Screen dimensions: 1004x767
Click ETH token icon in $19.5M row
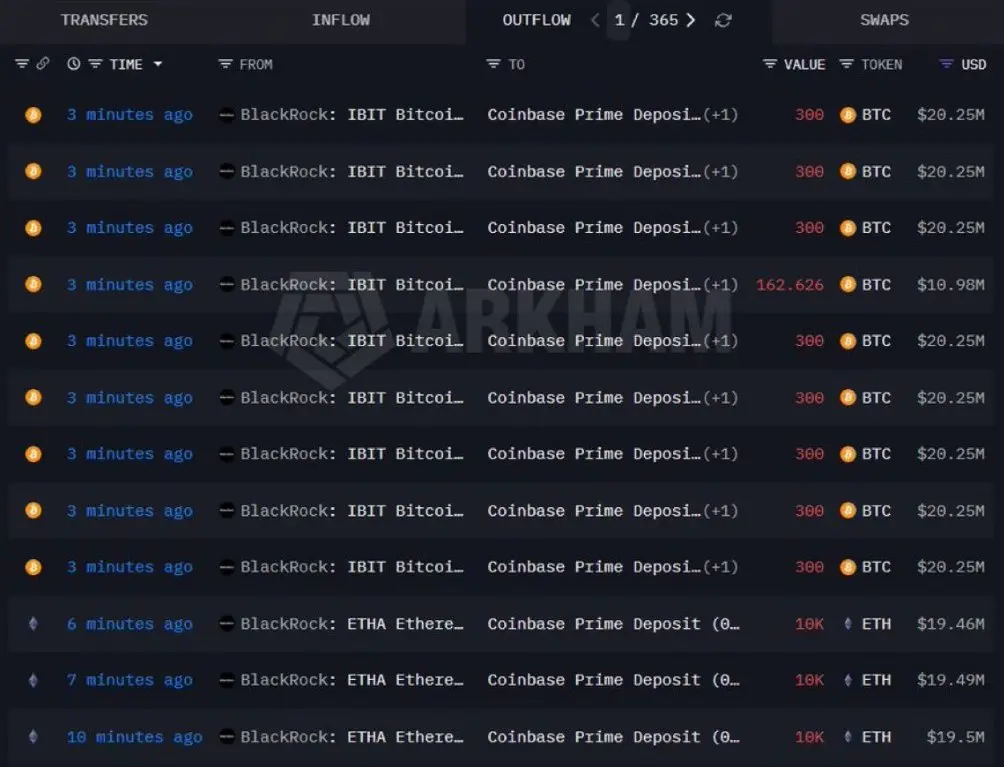(x=848, y=737)
